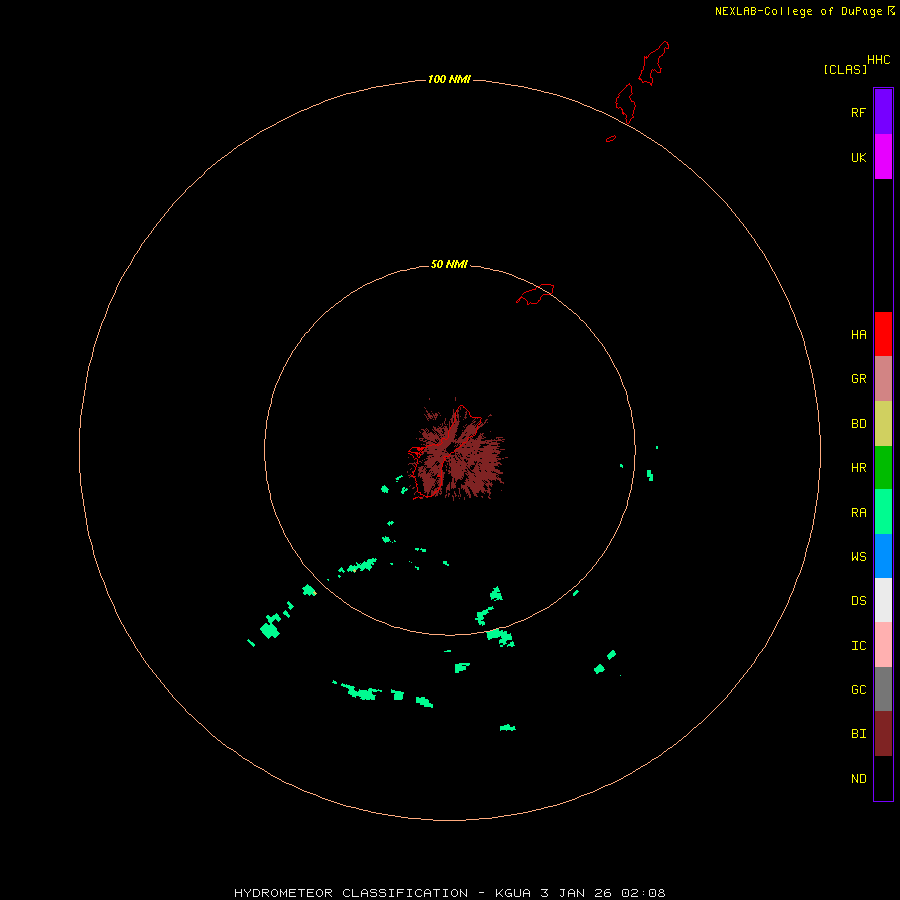Select the GR legend label

[x=858, y=379]
